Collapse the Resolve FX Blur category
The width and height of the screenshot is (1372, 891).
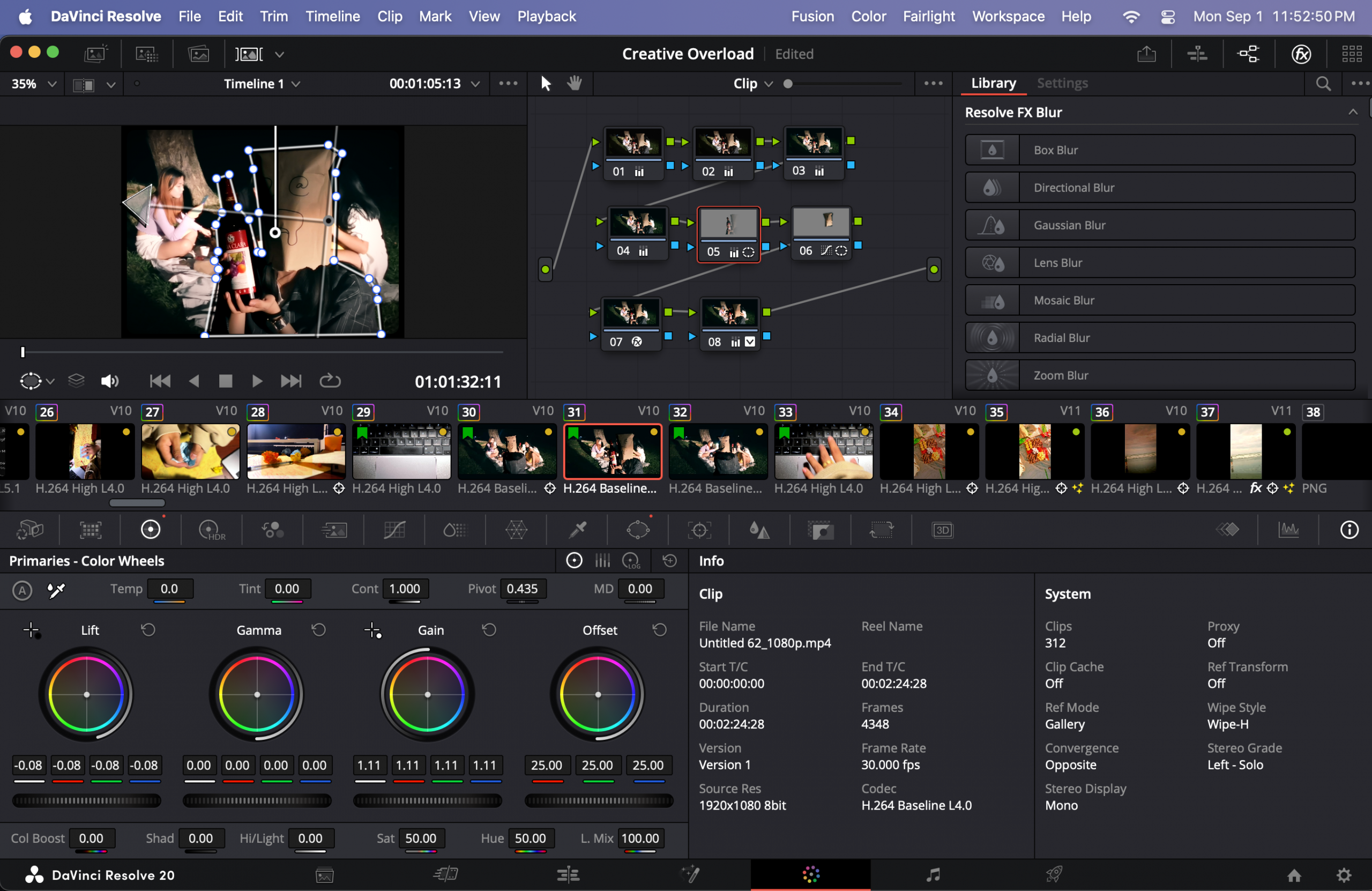(1352, 113)
